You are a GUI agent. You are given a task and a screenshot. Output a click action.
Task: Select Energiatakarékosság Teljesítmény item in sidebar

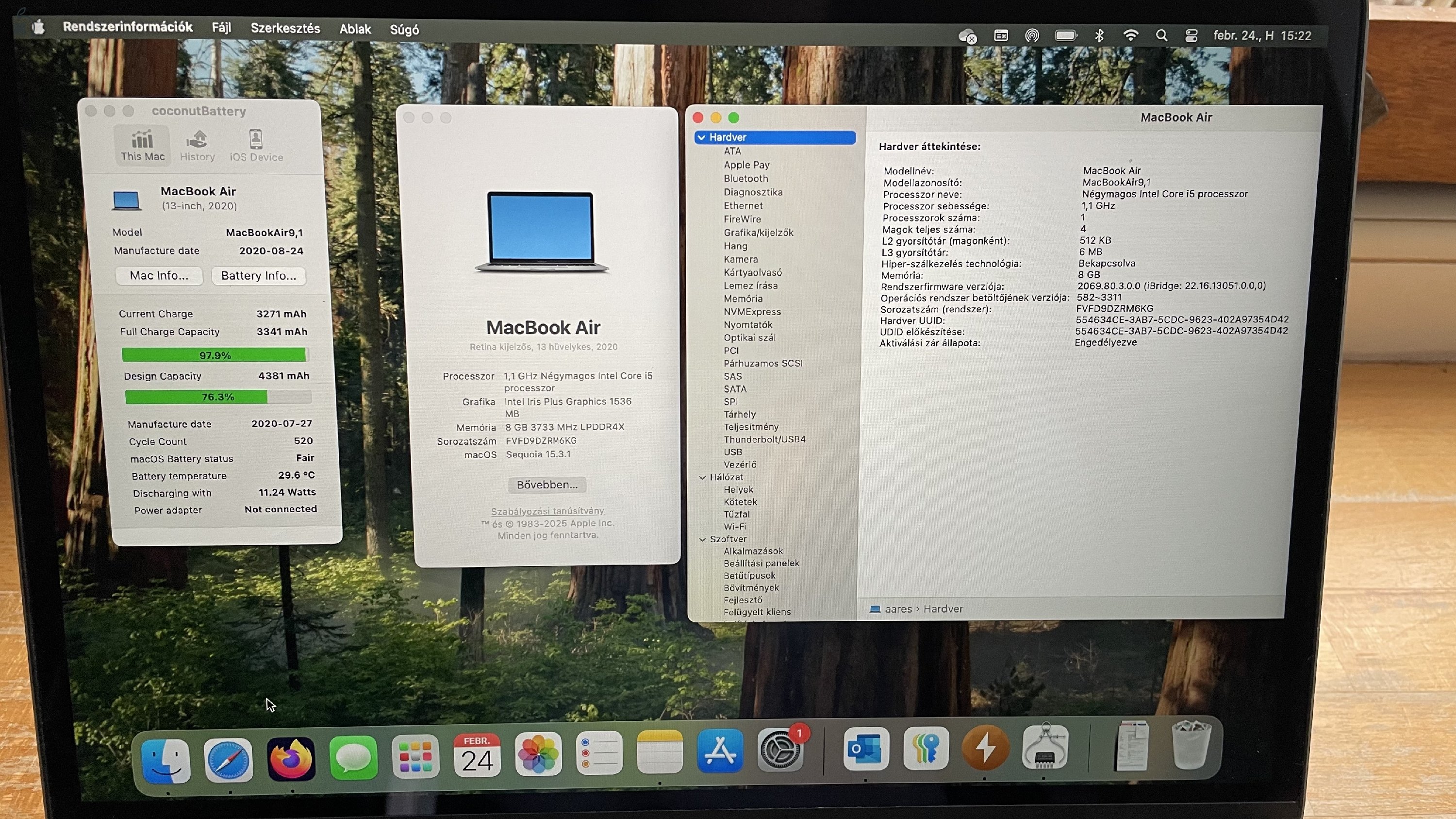(751, 427)
